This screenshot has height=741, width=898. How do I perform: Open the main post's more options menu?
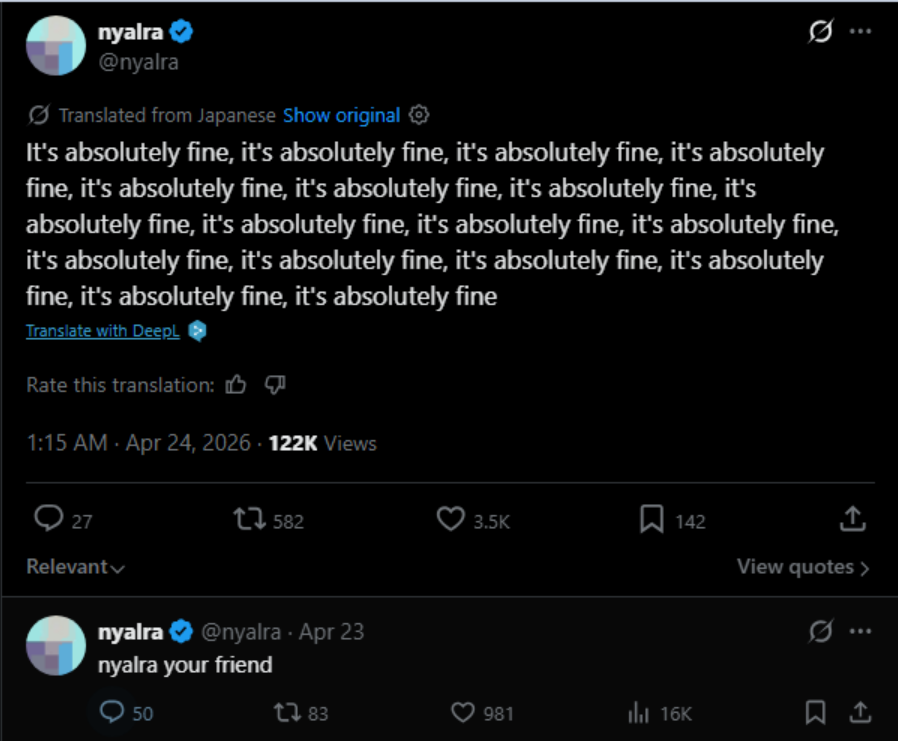[x=860, y=31]
